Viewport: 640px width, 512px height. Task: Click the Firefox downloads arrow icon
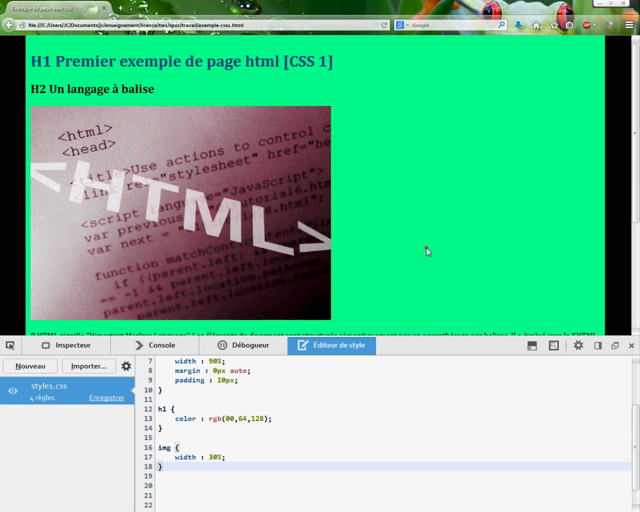pyautogui.click(x=519, y=24)
